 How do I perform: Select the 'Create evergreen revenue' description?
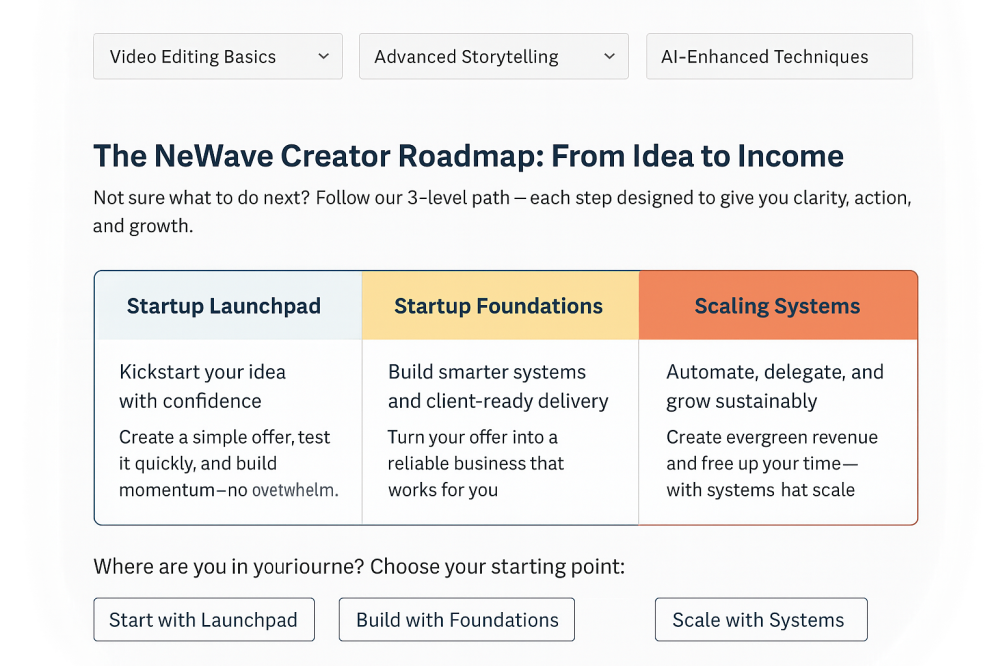(x=771, y=463)
